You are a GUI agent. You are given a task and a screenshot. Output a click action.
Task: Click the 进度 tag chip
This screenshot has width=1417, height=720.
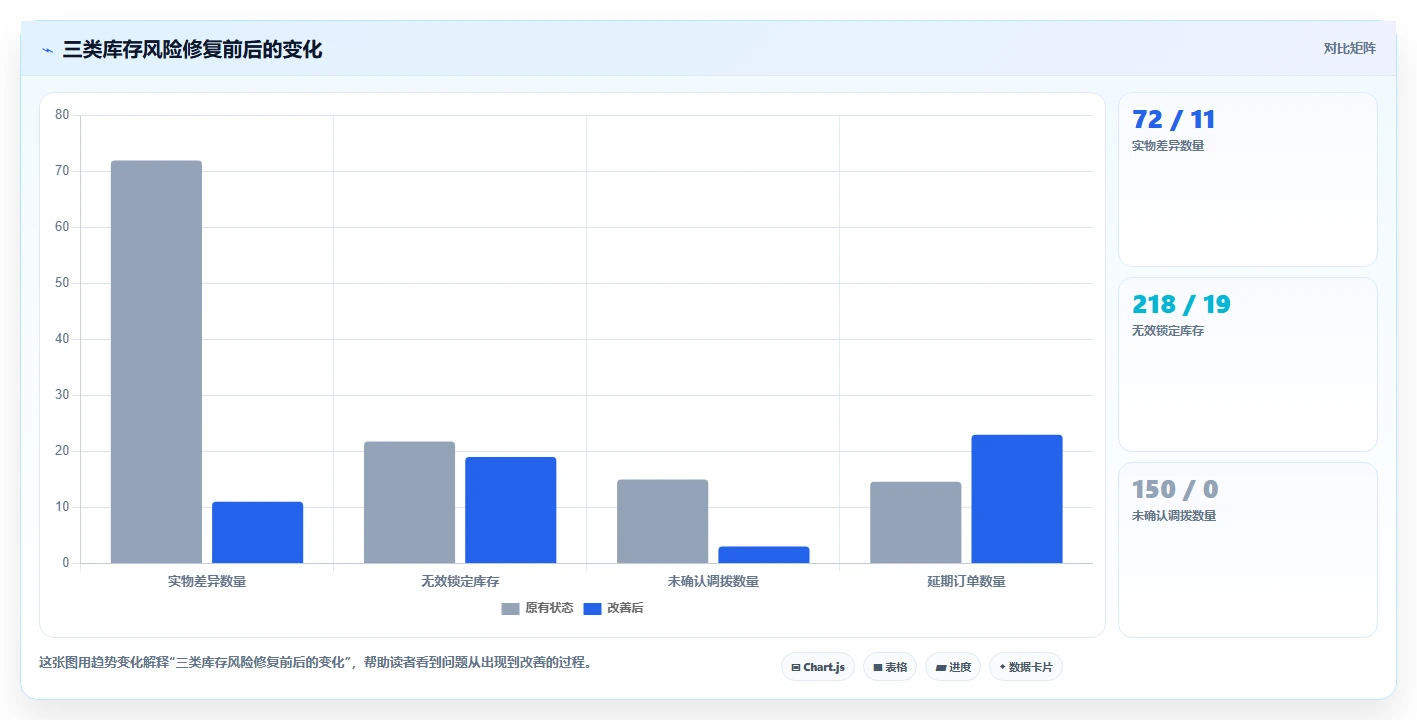(x=953, y=667)
